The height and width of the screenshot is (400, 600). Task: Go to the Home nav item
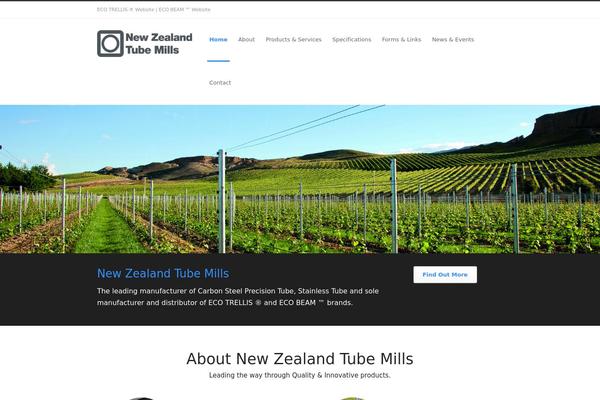click(x=218, y=39)
